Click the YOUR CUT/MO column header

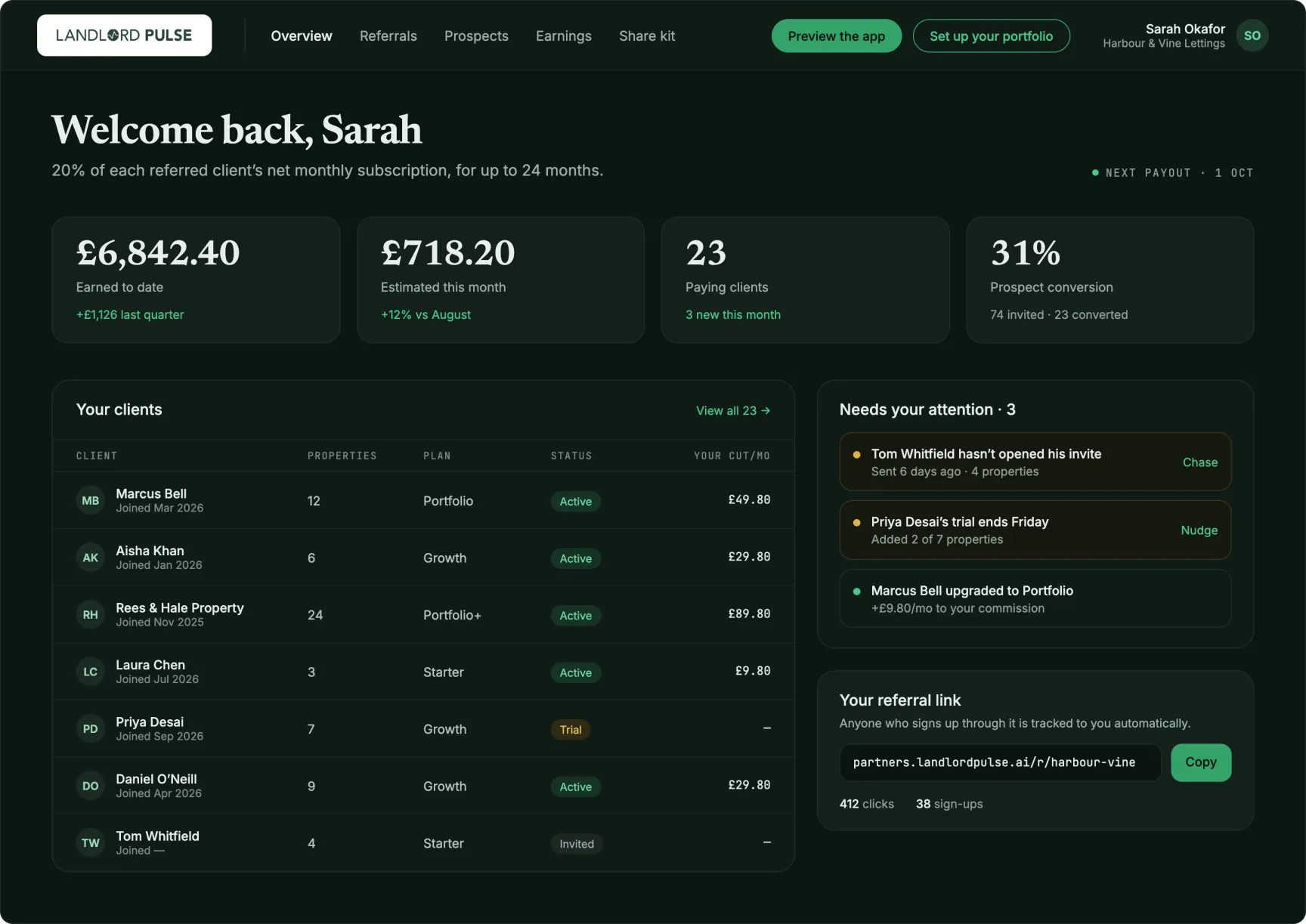pos(732,456)
